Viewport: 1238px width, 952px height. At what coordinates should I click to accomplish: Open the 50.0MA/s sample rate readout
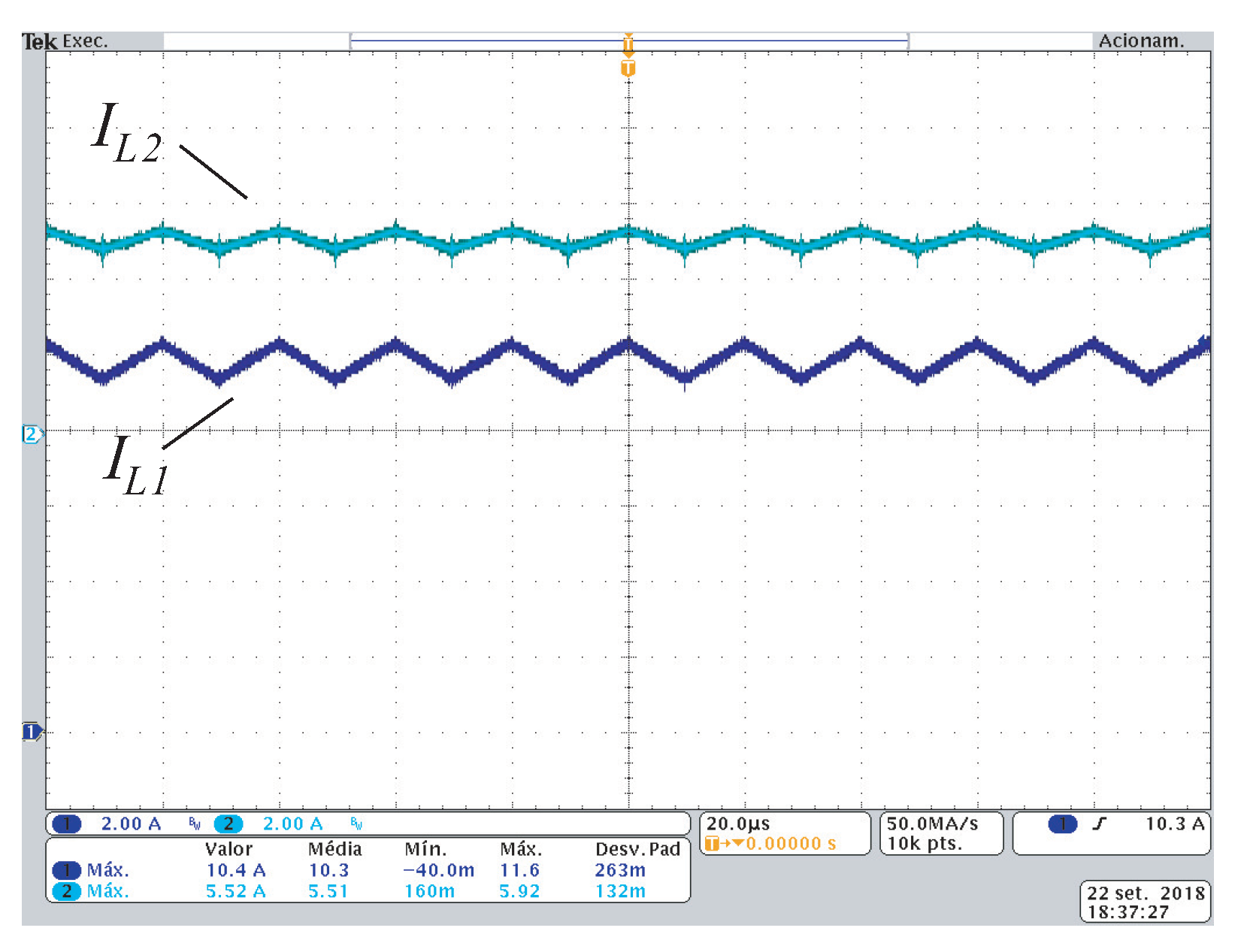(932, 824)
